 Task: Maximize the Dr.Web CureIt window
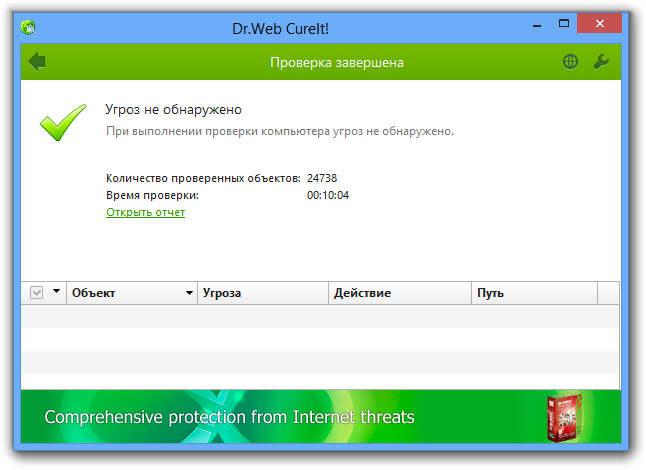tap(564, 23)
